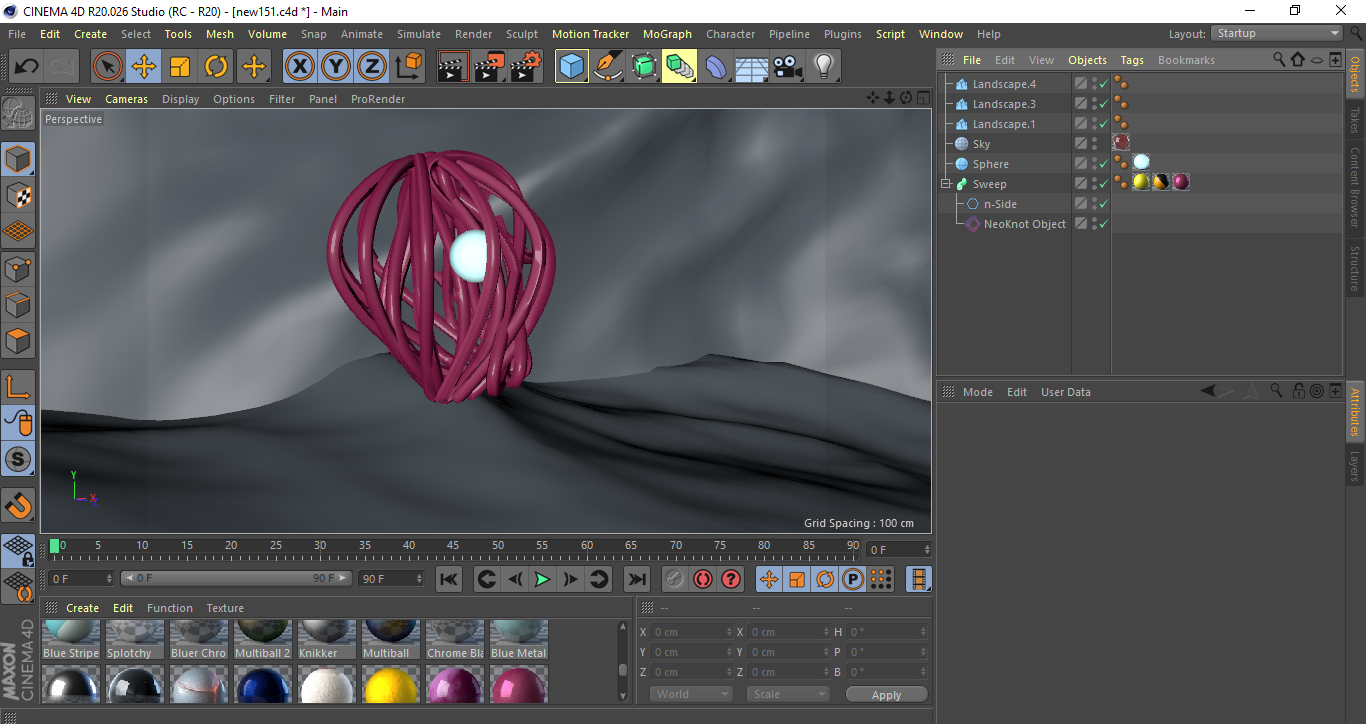The width and height of the screenshot is (1366, 724).
Task: Open the Deformer bend icon
Action: click(x=716, y=67)
